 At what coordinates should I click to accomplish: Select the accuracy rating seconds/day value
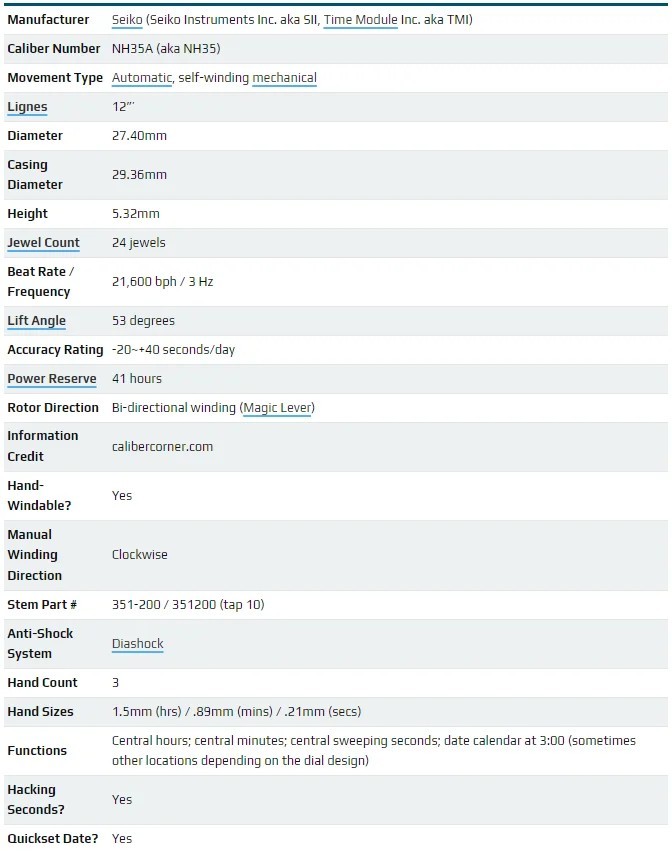pos(173,350)
